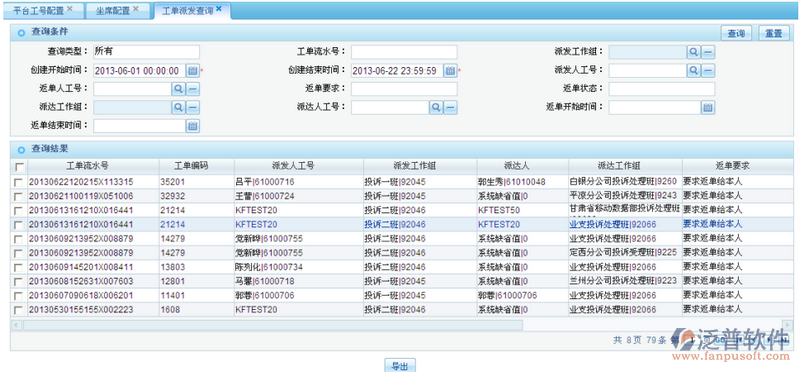Image resolution: width=800 pixels, height=372 pixels.
Task: Click the 导出 export button
Action: 399,366
